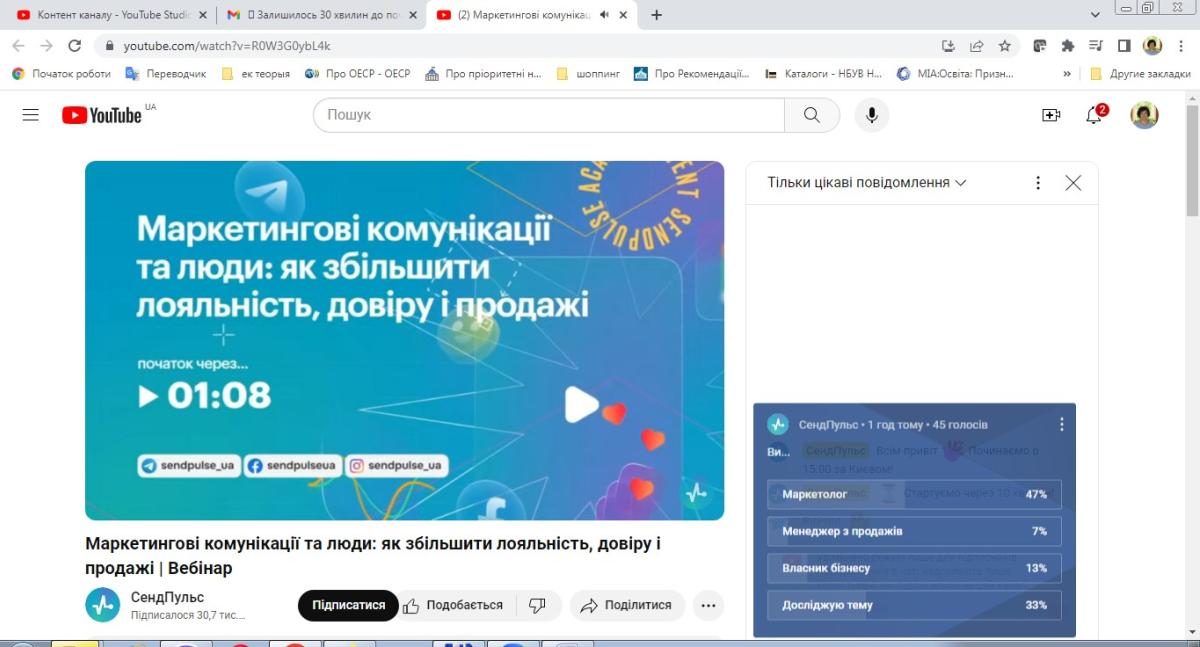Screen dimensions: 1200x647
Task: Open Chrome profile avatar
Action: tap(1152, 45)
